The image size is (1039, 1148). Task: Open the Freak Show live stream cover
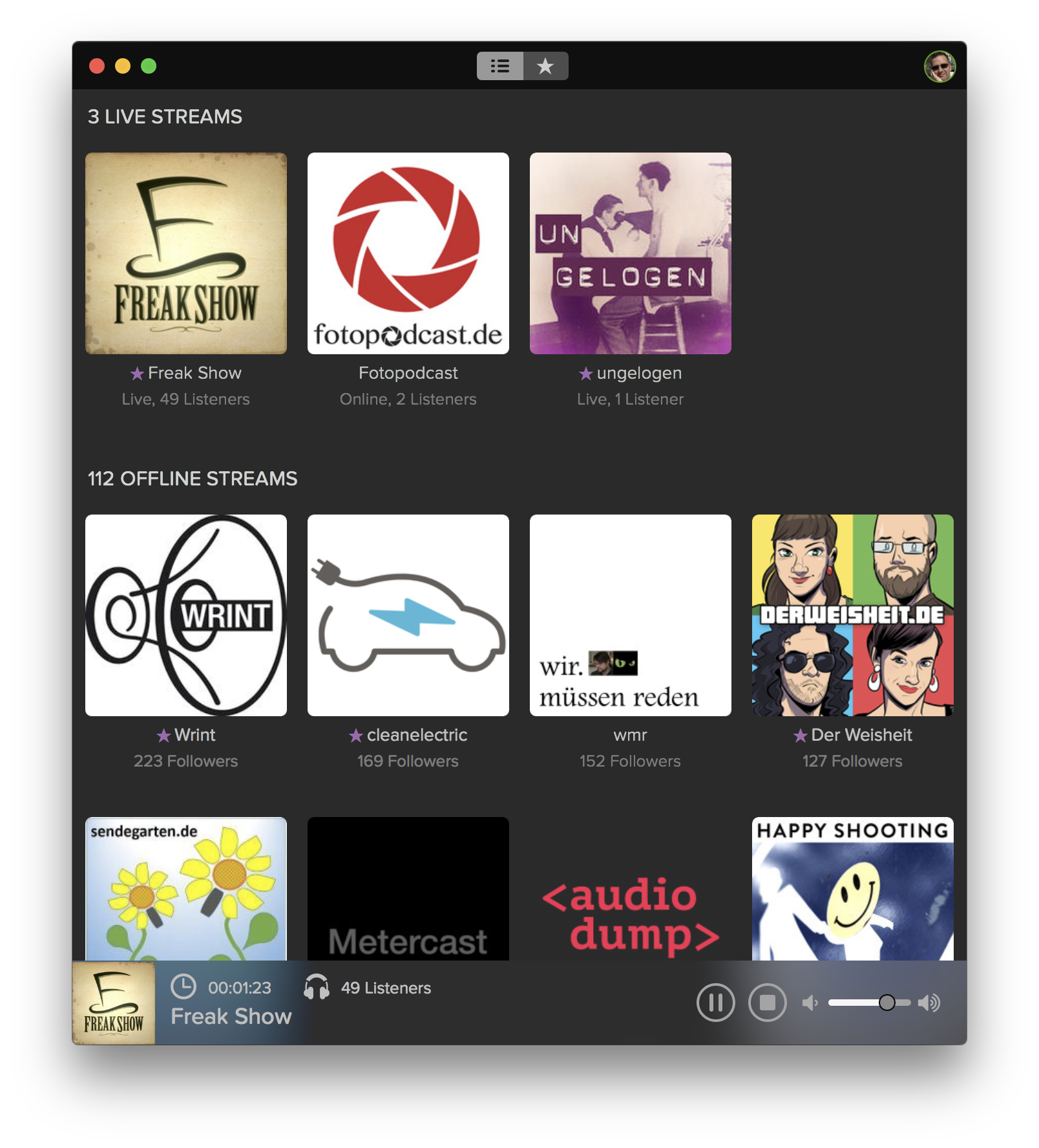(x=186, y=253)
